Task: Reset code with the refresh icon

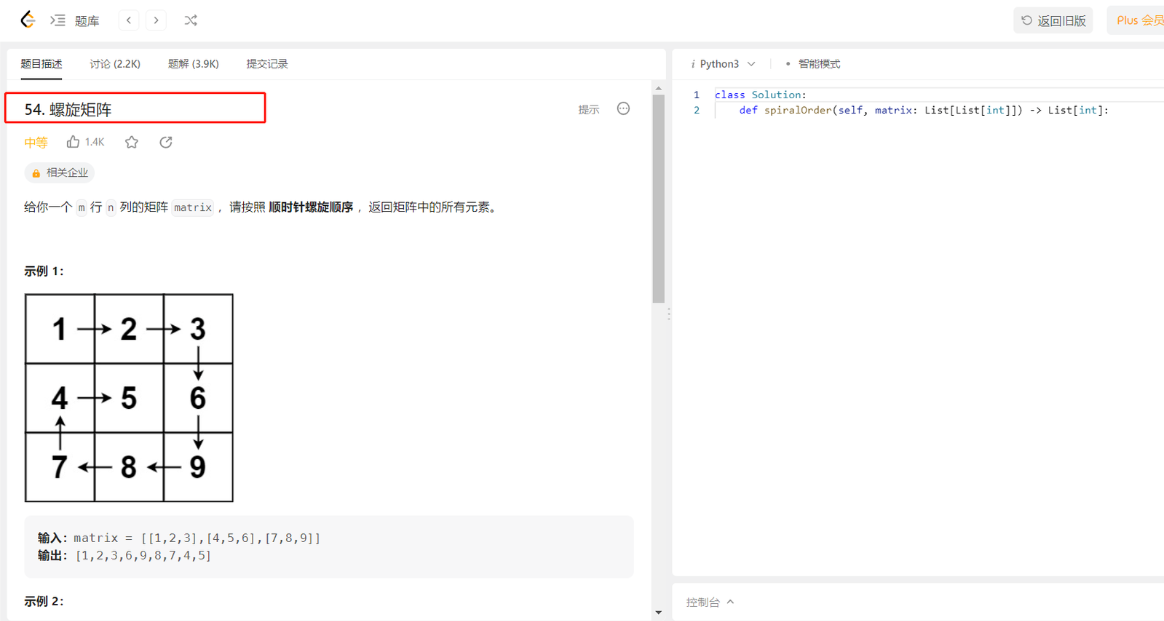Action: click(x=165, y=142)
